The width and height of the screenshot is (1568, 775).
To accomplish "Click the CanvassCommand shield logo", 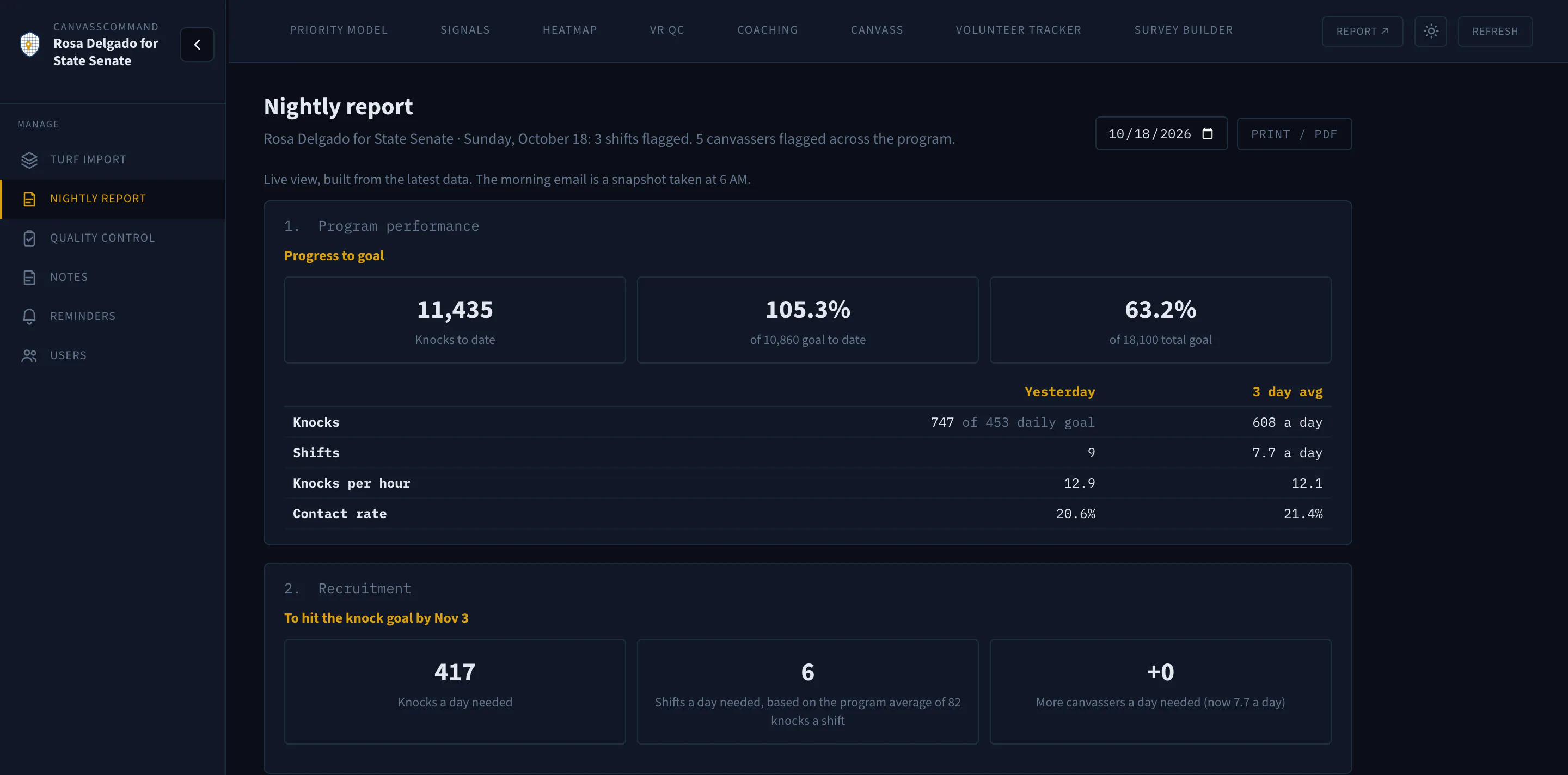I will click(x=30, y=44).
